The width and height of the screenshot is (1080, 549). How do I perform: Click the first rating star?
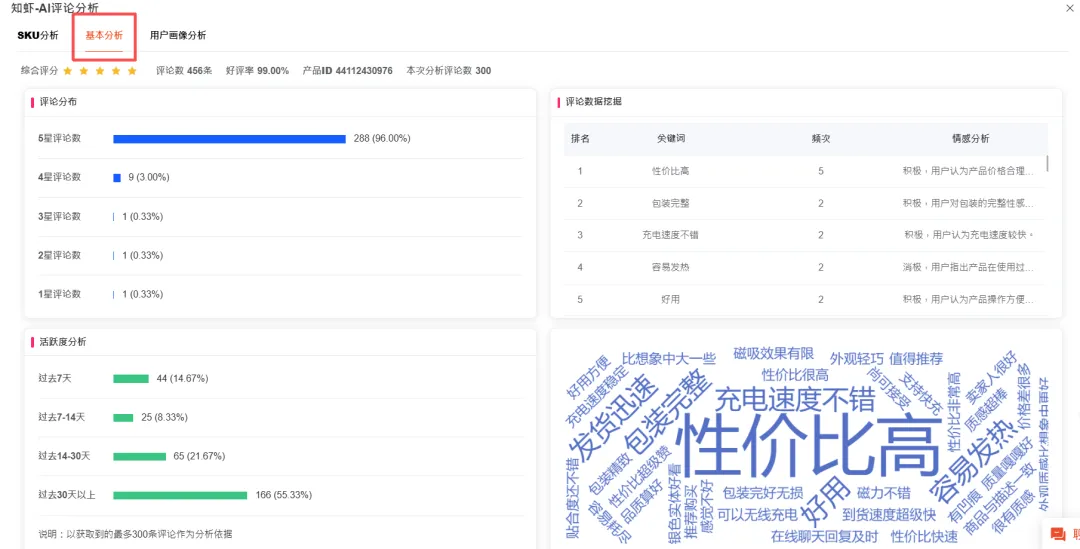tap(68, 70)
